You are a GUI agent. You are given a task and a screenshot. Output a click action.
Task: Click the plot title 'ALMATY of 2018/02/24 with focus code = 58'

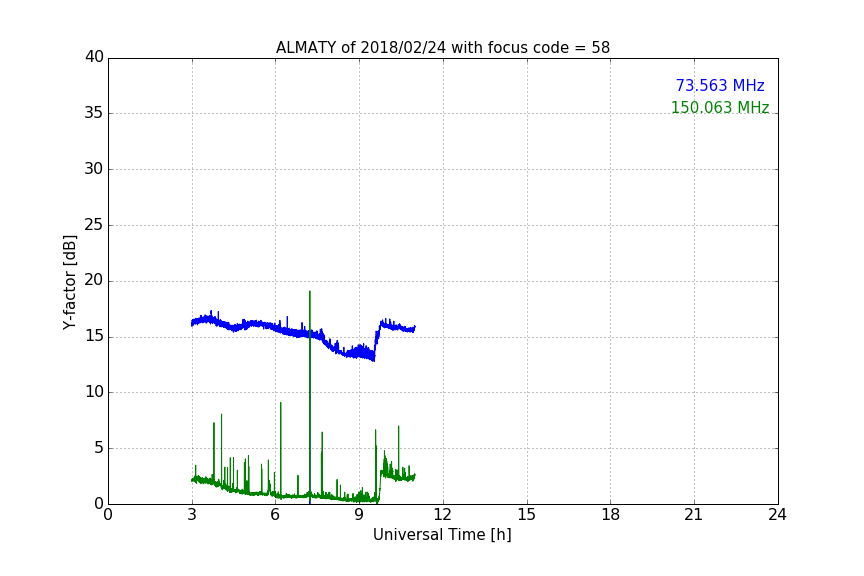(442, 48)
